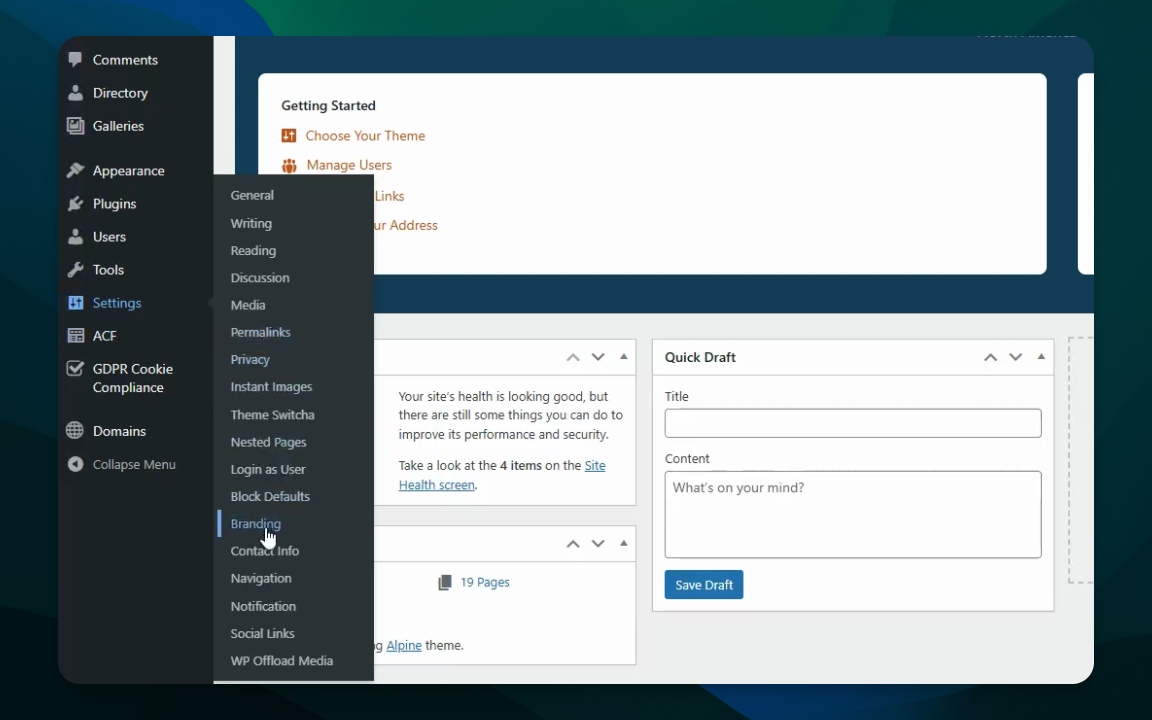The image size is (1152, 720).
Task: Click the Plugins plug icon
Action: click(x=75, y=204)
